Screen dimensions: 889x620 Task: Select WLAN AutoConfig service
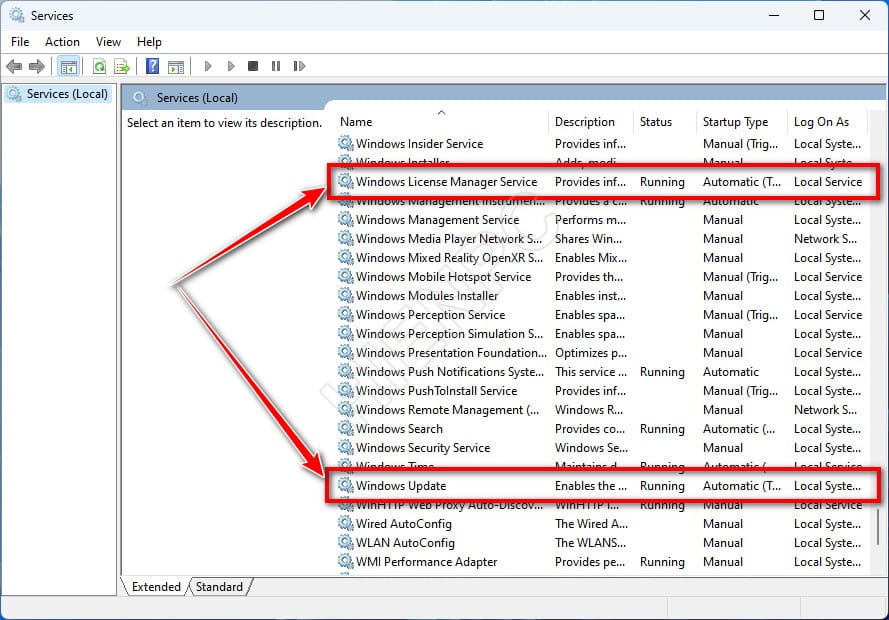pyautogui.click(x=601, y=543)
